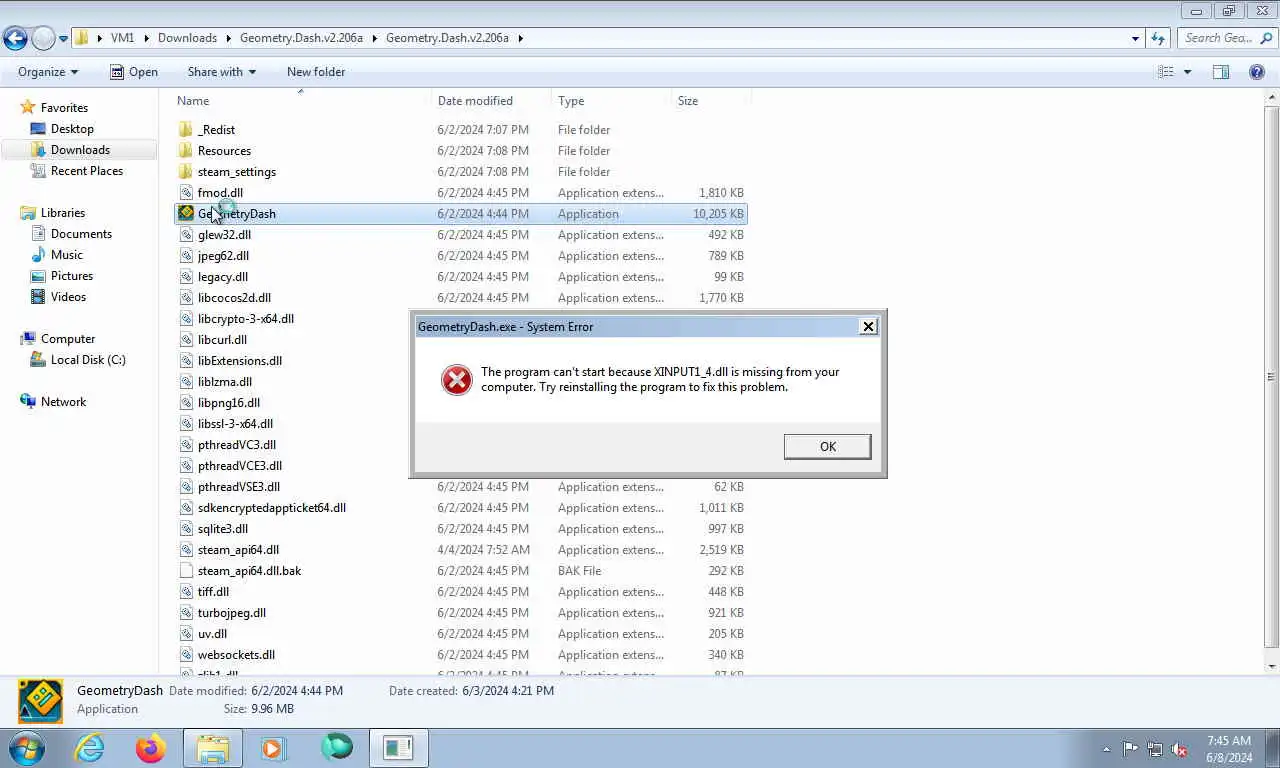1280x768 pixels.
Task: Open the Share with dropdown
Action: point(221,72)
